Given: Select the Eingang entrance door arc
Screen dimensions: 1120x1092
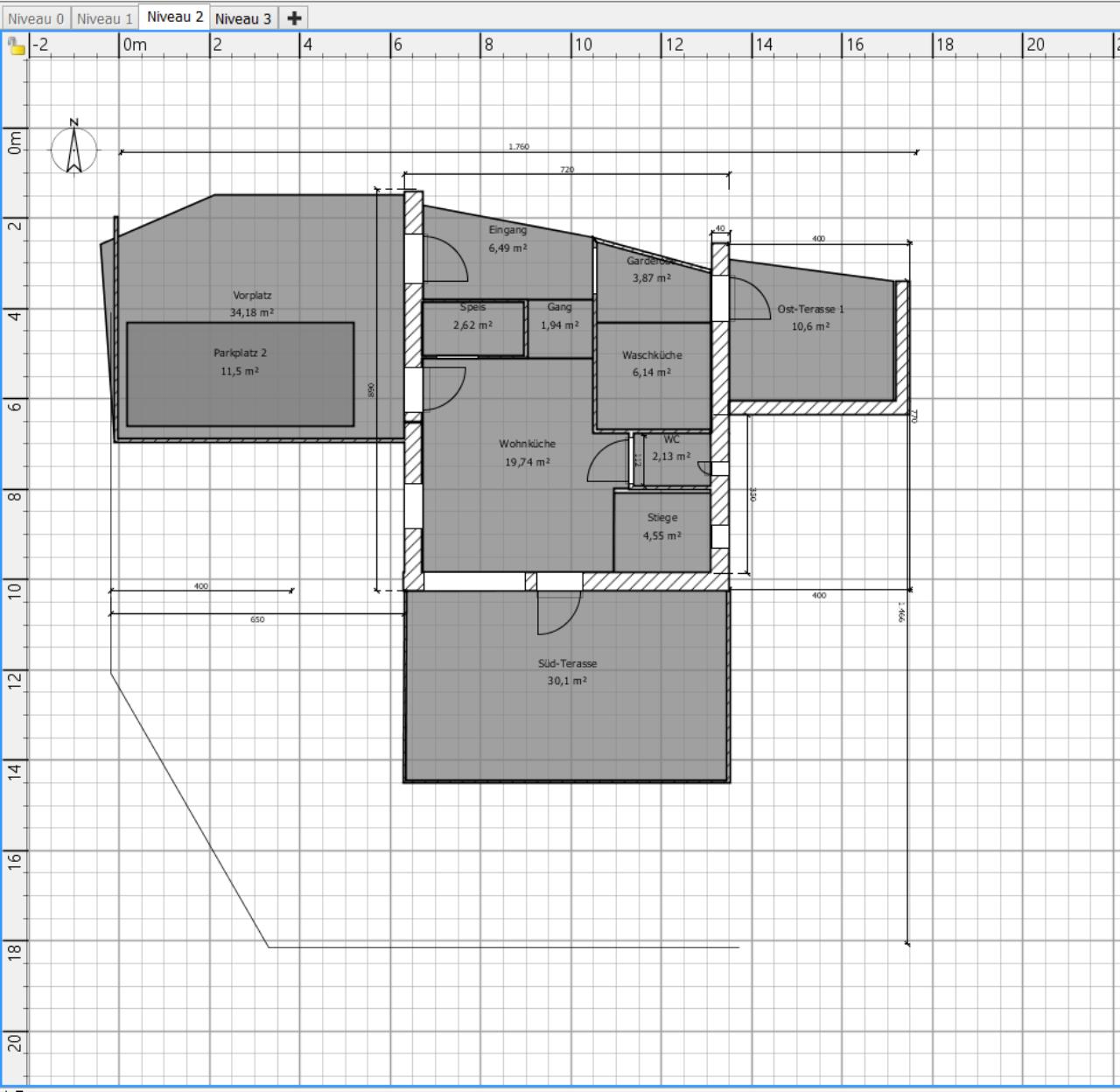Looking at the screenshot, I should 445,259.
